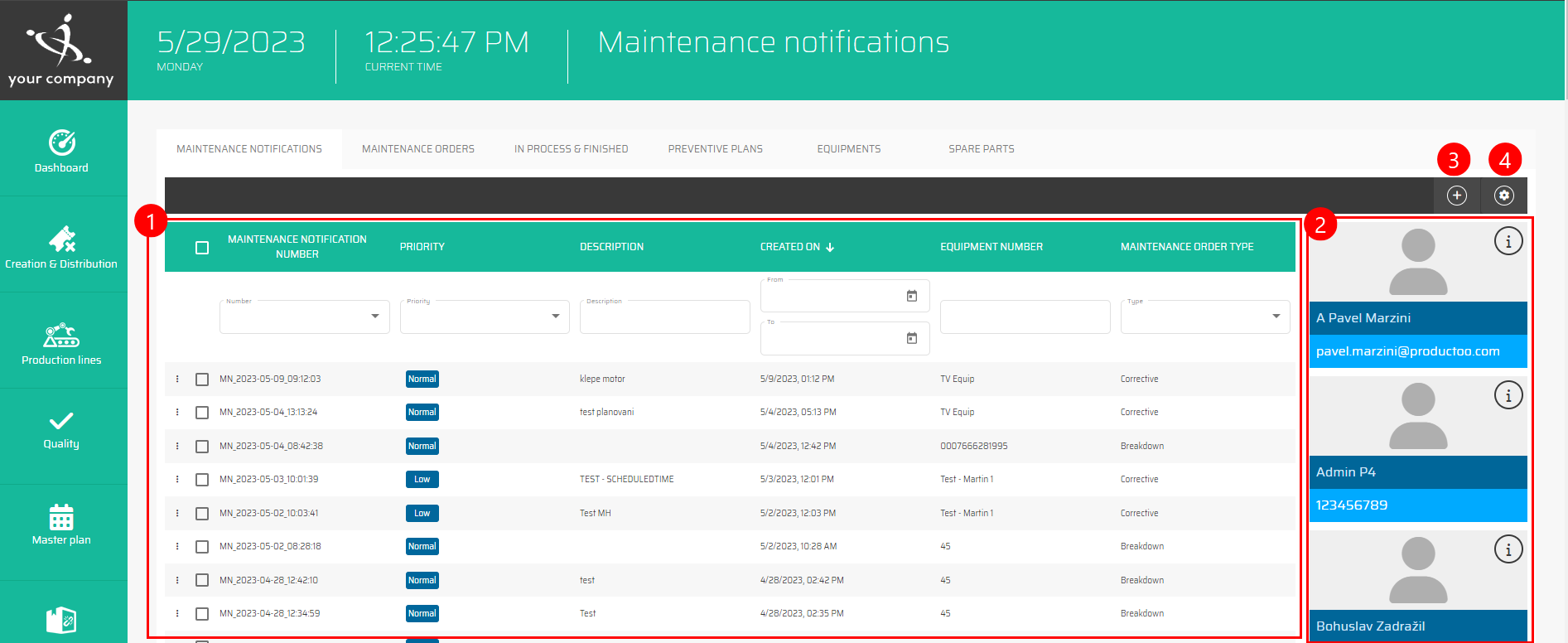Select checkbox for MN_2023-05-03_10:01:39

click(x=202, y=480)
